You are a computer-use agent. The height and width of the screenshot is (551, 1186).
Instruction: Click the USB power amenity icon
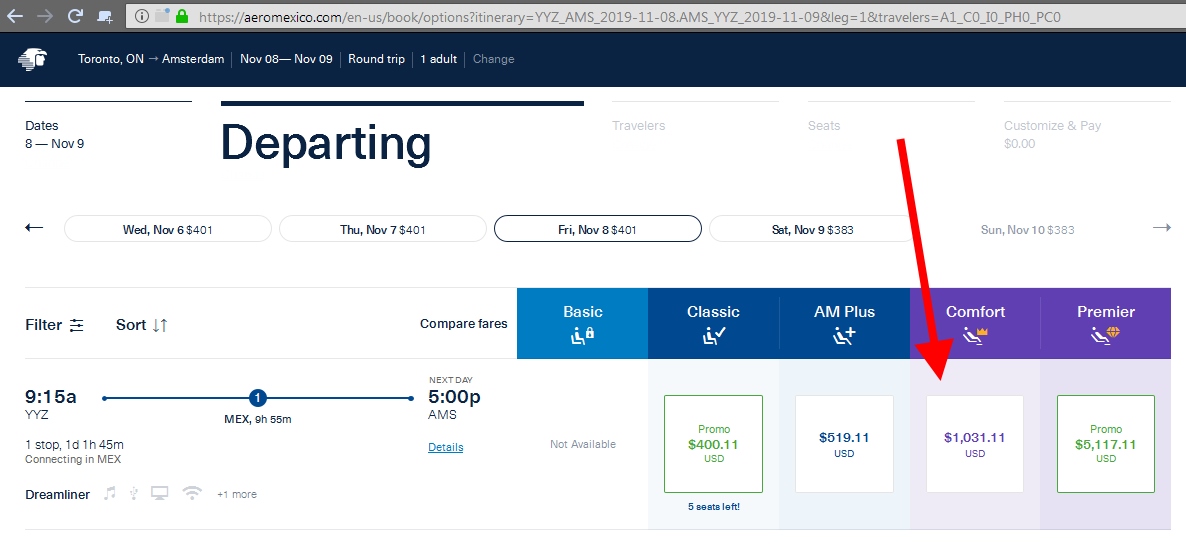pyautogui.click(x=134, y=493)
